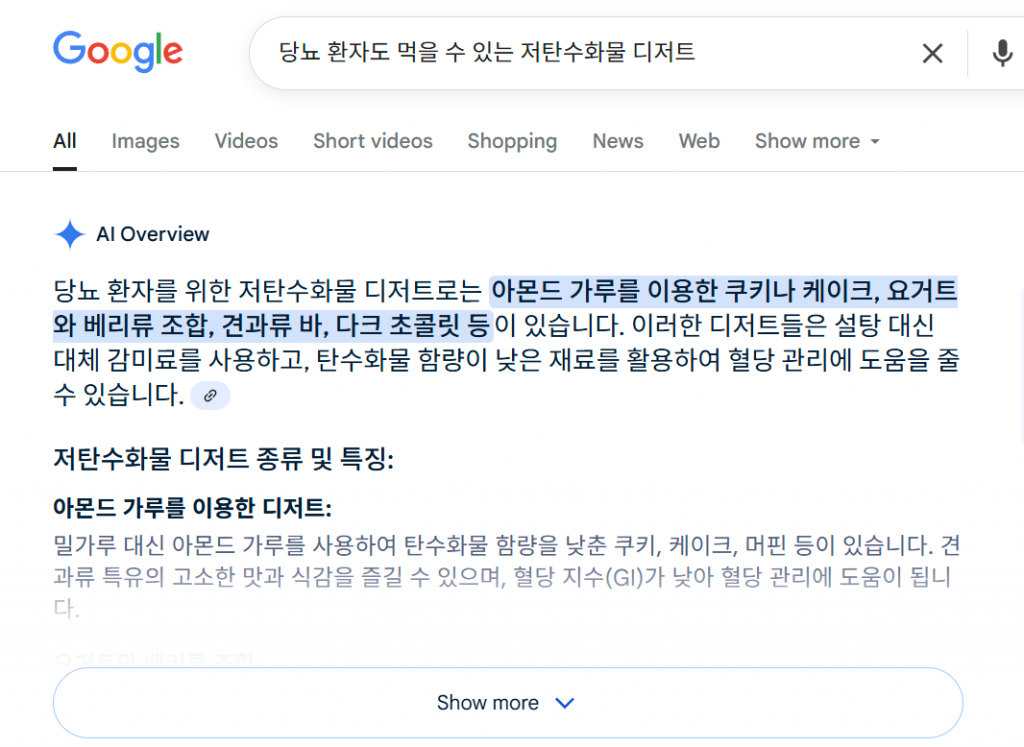Screen dimensions: 1024x747
Task: Click the chevron on Show more button
Action: pyautogui.click(x=564, y=703)
